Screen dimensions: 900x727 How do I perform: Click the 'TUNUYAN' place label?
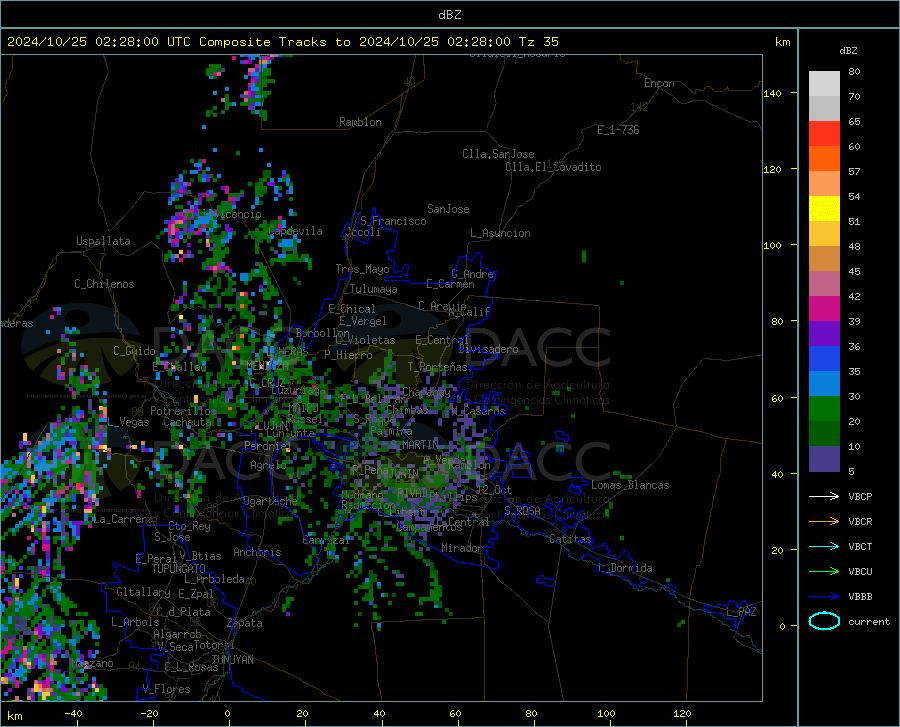(232, 660)
